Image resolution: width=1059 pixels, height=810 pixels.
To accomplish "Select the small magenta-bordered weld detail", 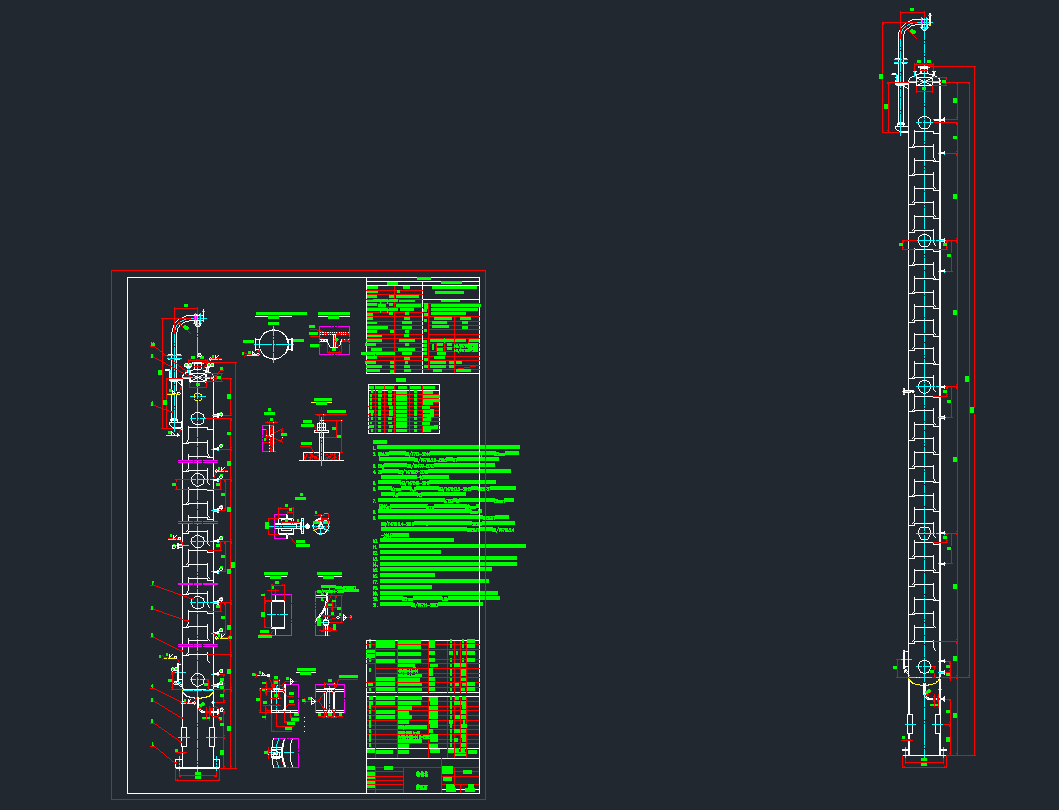I will (x=271, y=437).
